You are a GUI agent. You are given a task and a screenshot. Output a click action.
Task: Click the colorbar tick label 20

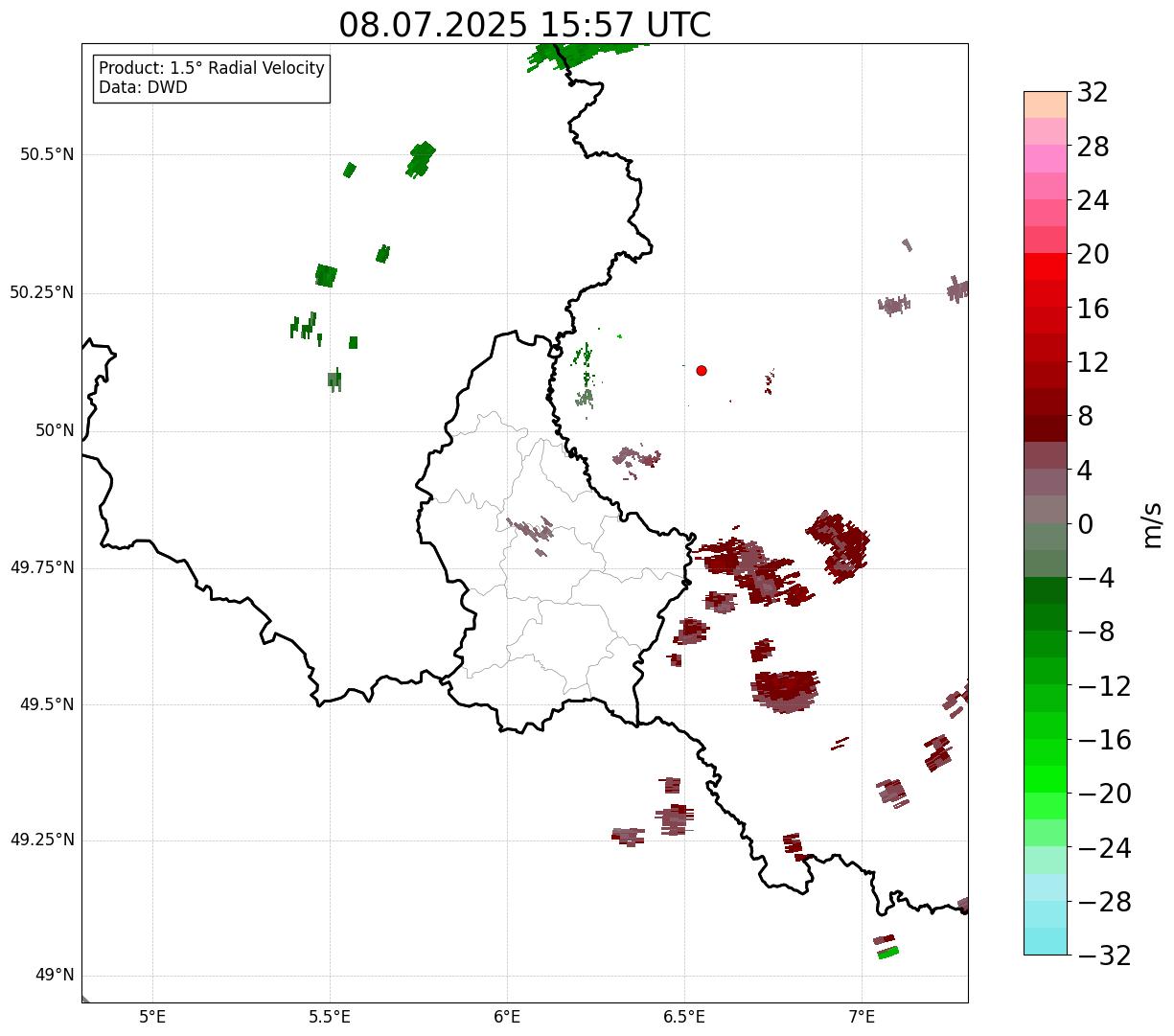(1093, 254)
